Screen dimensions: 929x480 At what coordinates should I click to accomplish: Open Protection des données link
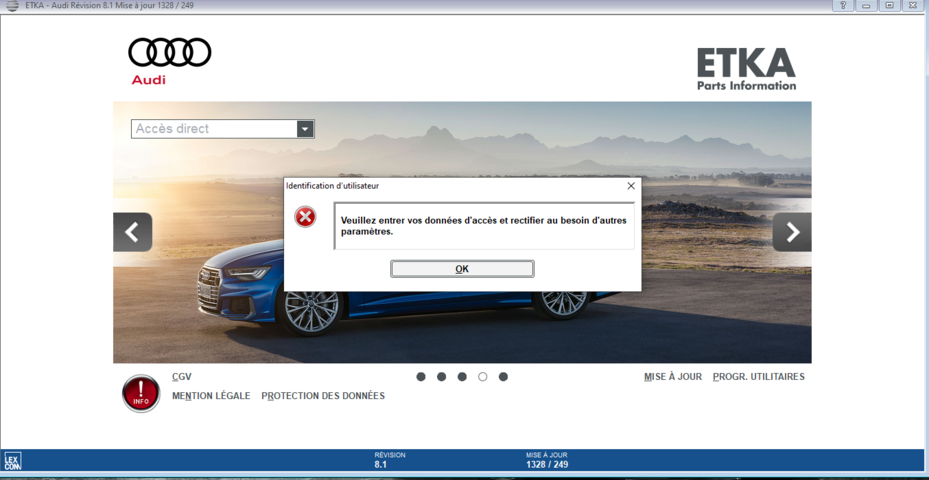pos(323,396)
